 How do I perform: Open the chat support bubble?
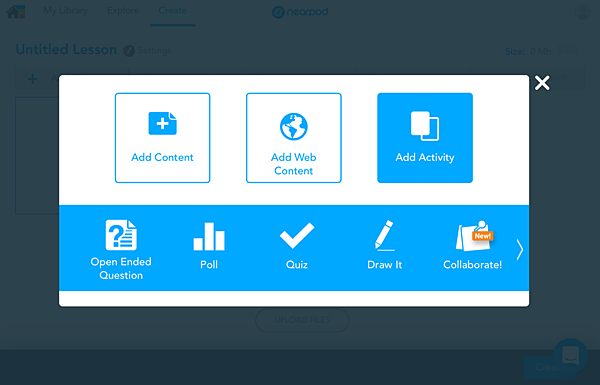pyautogui.click(x=571, y=356)
